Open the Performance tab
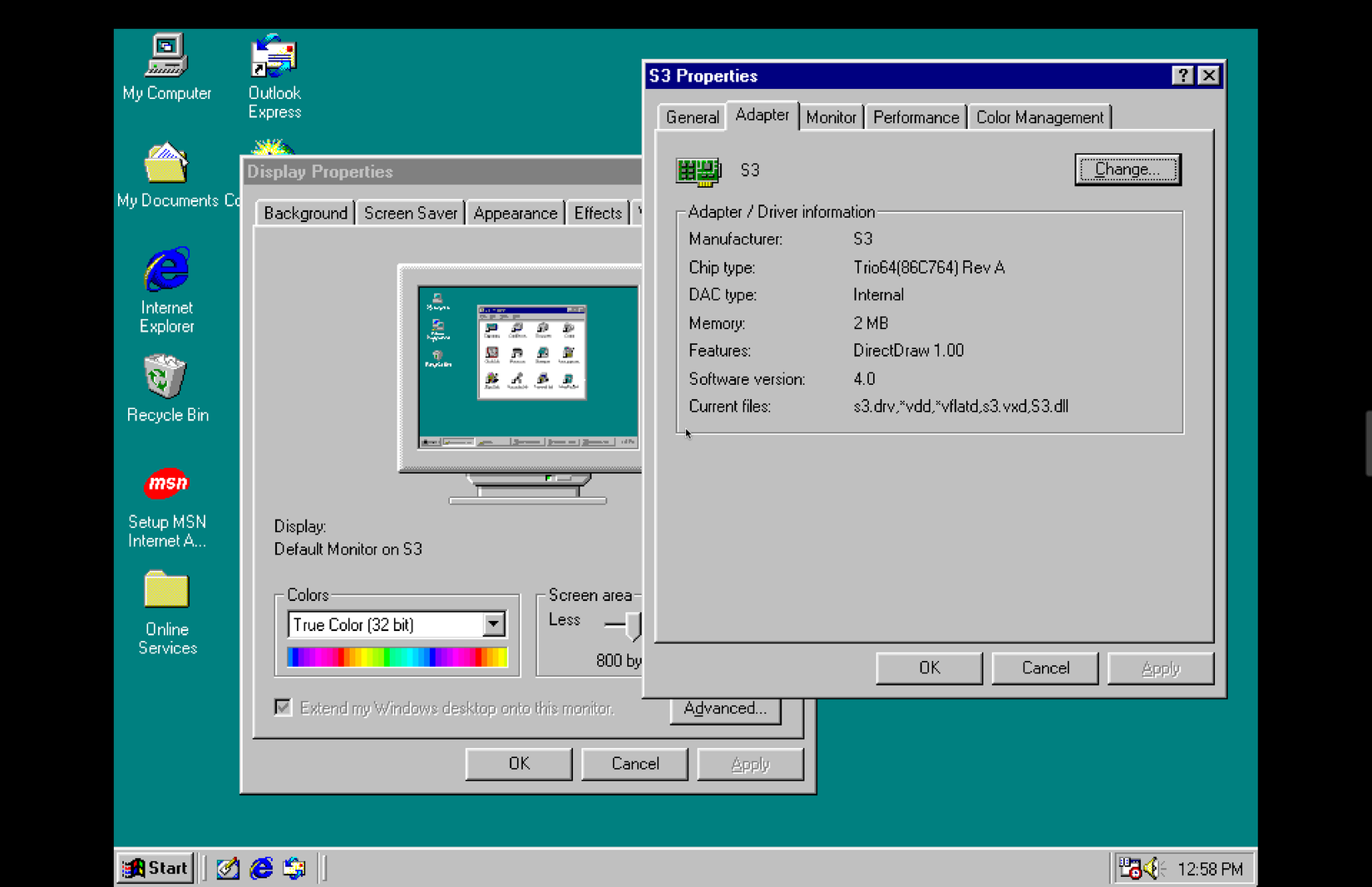1372x887 pixels. pos(915,116)
